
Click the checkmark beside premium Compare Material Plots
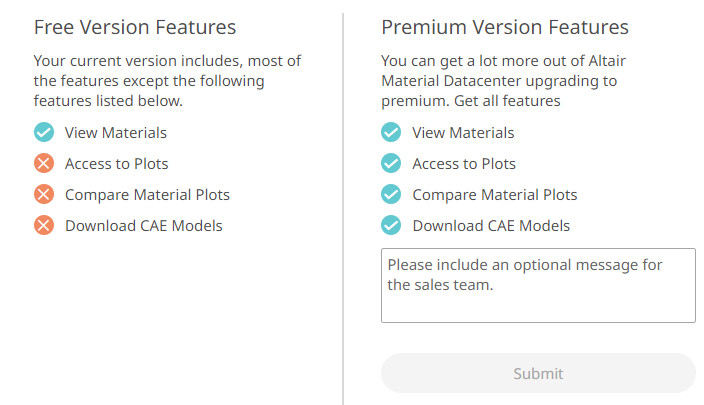pyautogui.click(x=391, y=194)
